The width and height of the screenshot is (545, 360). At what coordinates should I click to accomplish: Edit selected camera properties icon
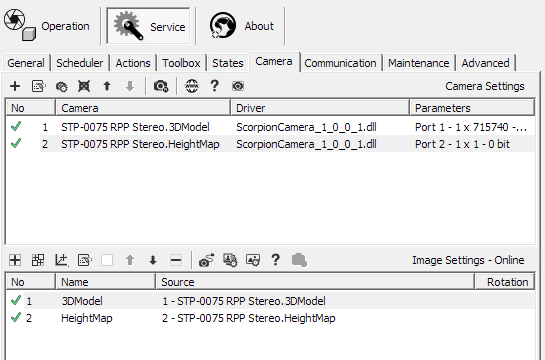click(38, 86)
